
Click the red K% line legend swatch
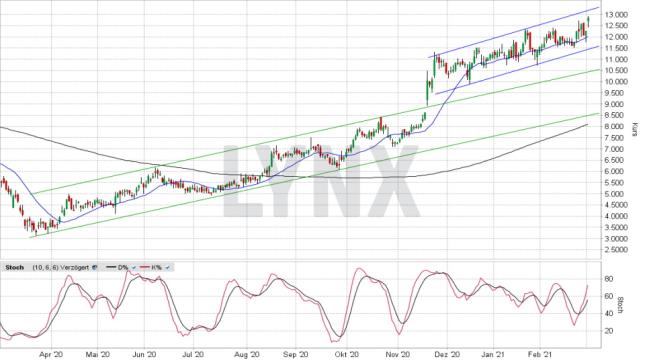pyautogui.click(x=145, y=268)
